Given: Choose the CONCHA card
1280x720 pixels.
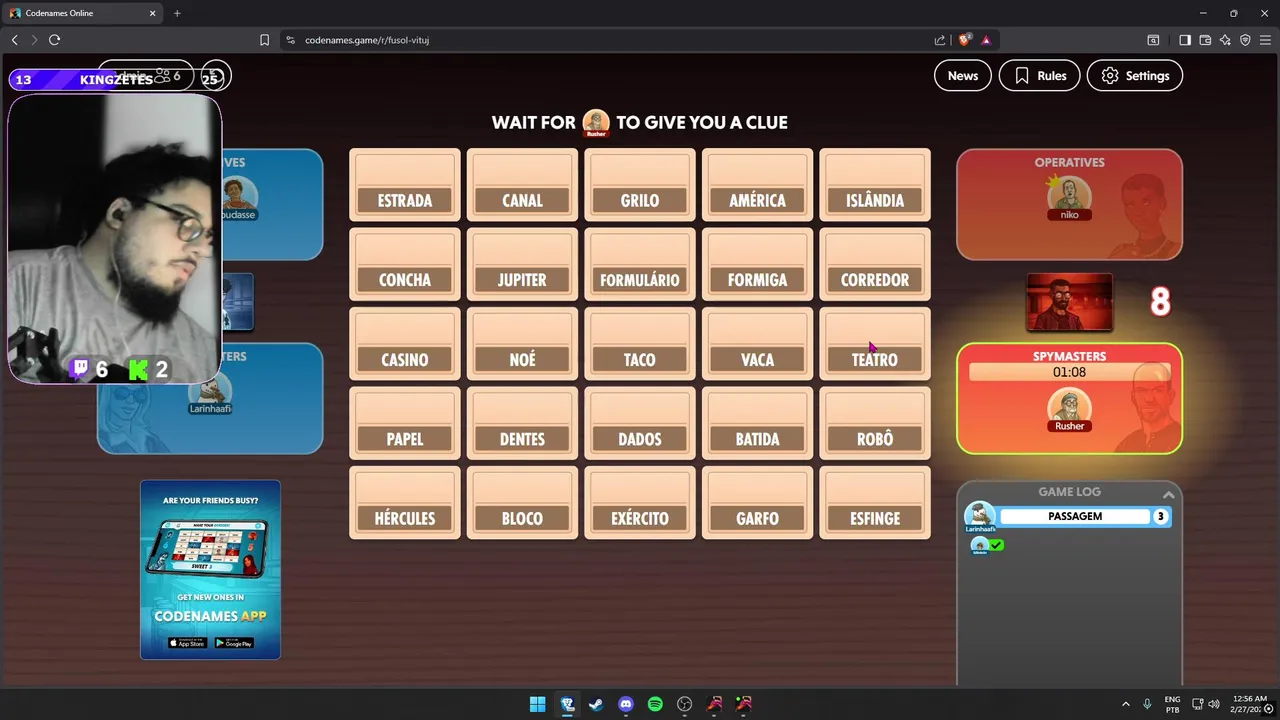Looking at the screenshot, I should pos(405,265).
